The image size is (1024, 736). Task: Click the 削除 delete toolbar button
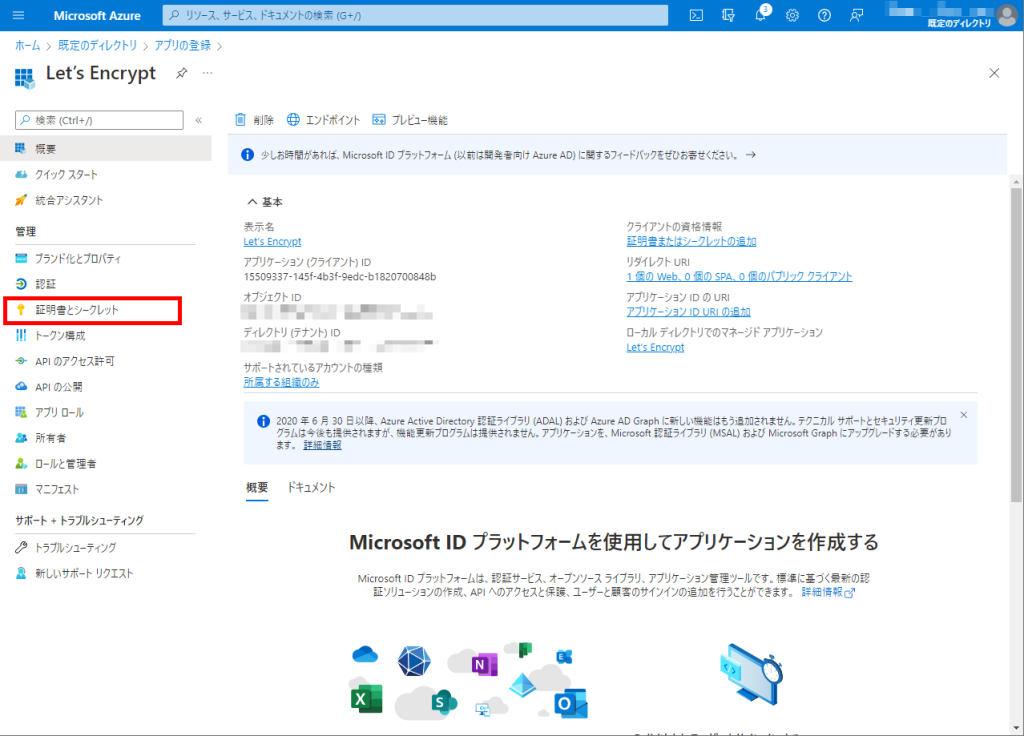[x=254, y=120]
